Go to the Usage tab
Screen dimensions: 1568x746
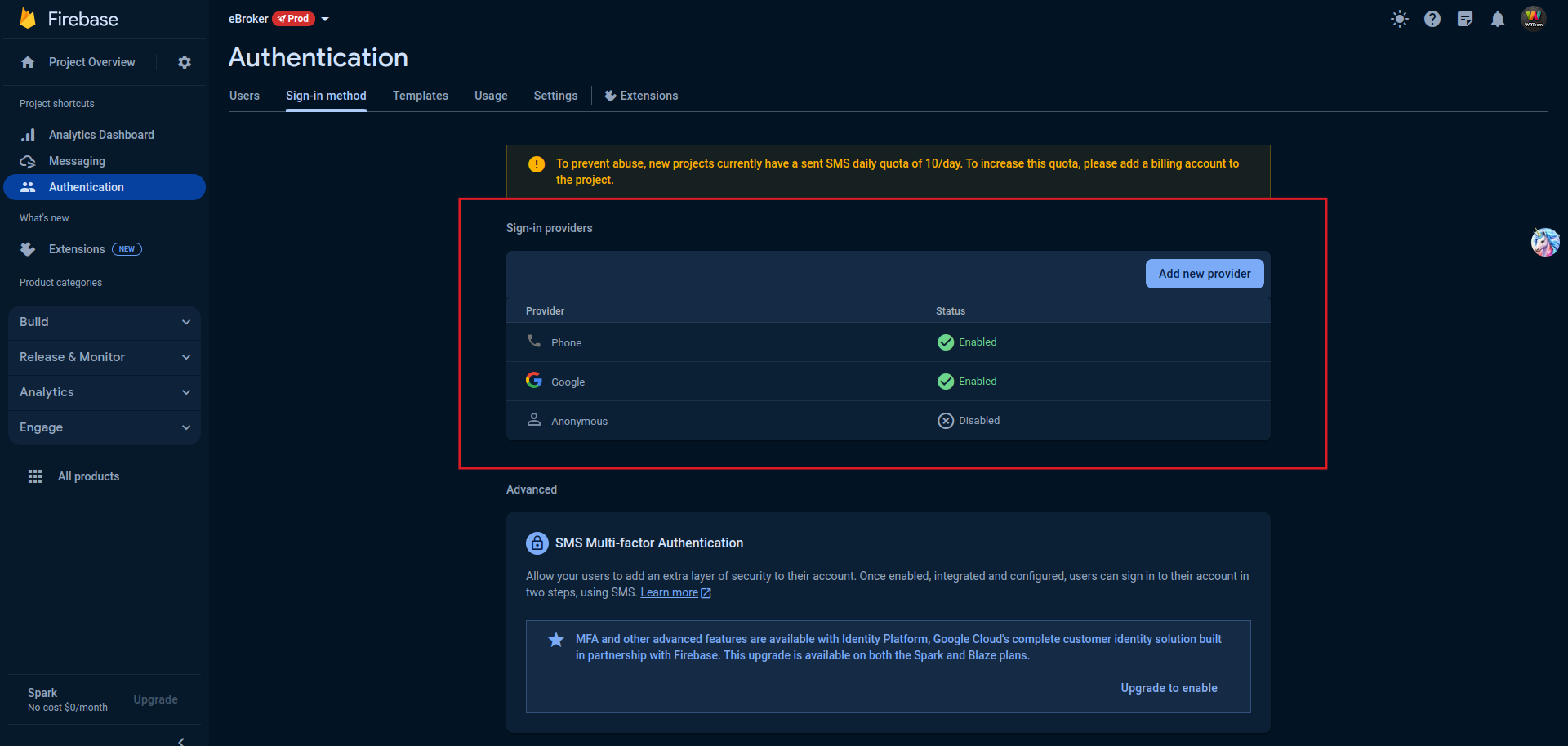491,96
